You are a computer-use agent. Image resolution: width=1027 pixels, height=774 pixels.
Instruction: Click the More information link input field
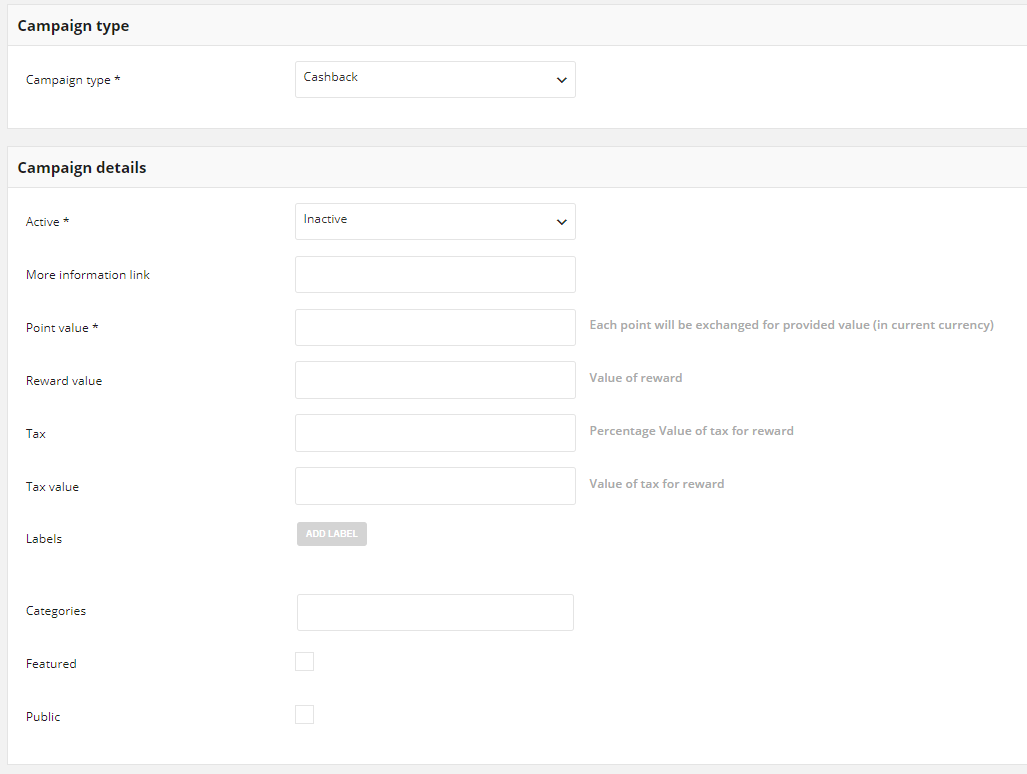click(x=435, y=274)
